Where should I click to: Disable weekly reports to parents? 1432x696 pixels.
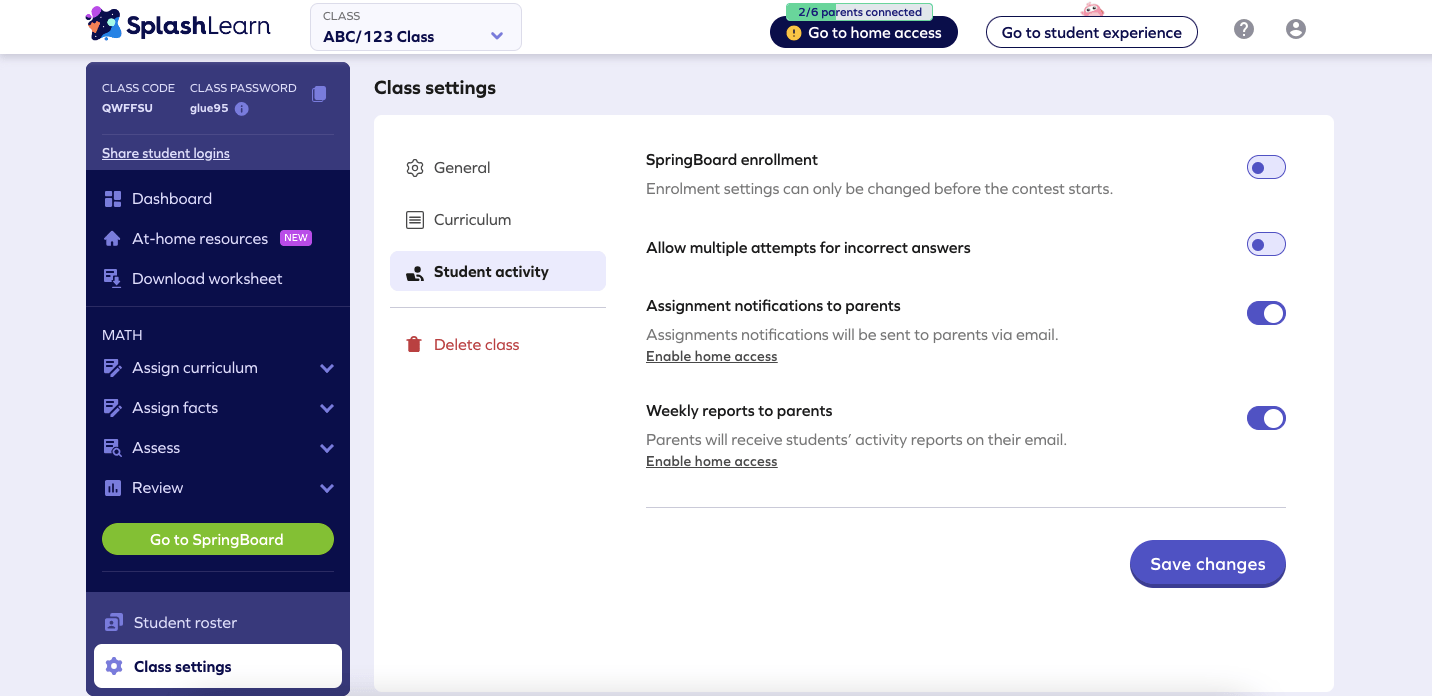point(1266,418)
